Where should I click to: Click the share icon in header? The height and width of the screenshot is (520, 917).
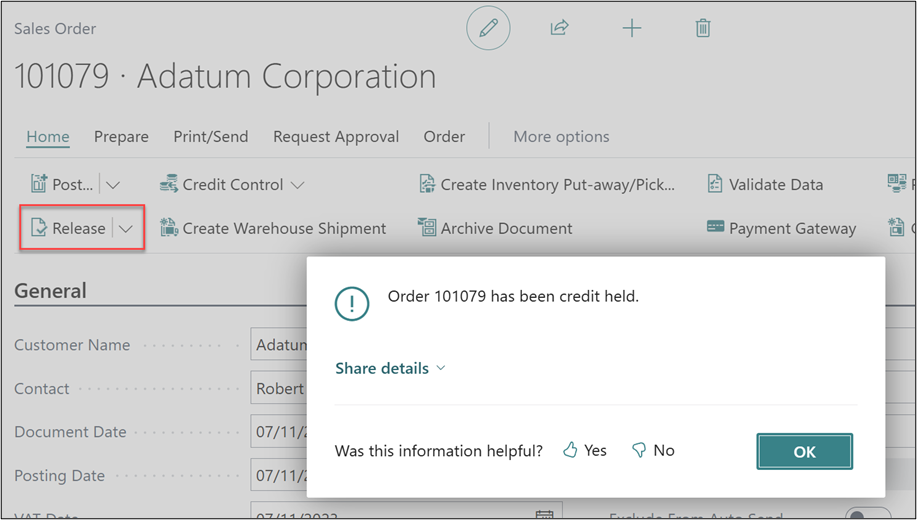click(559, 29)
